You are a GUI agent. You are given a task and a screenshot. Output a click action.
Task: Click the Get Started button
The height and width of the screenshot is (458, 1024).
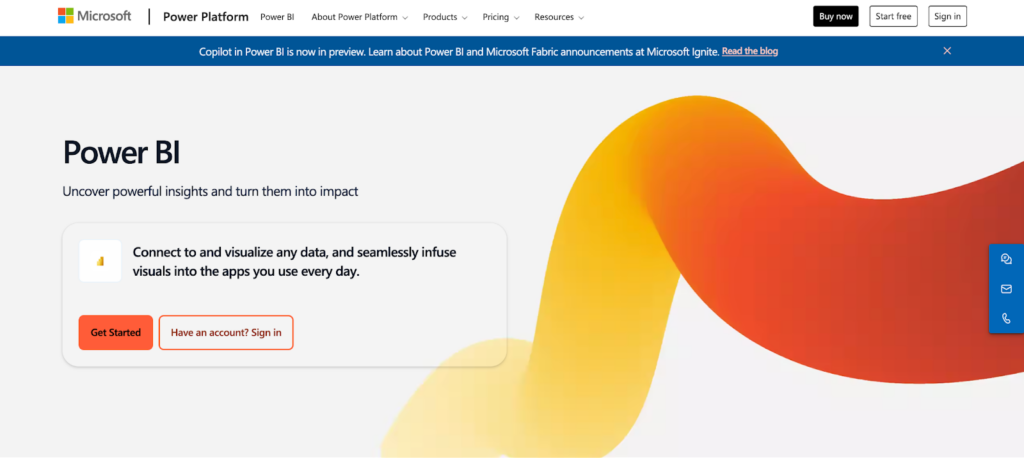[x=116, y=333]
